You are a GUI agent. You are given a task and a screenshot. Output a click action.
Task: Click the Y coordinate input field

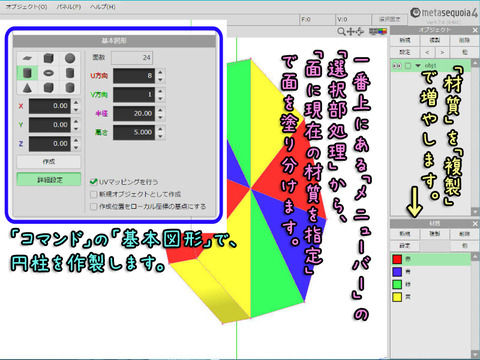50,125
